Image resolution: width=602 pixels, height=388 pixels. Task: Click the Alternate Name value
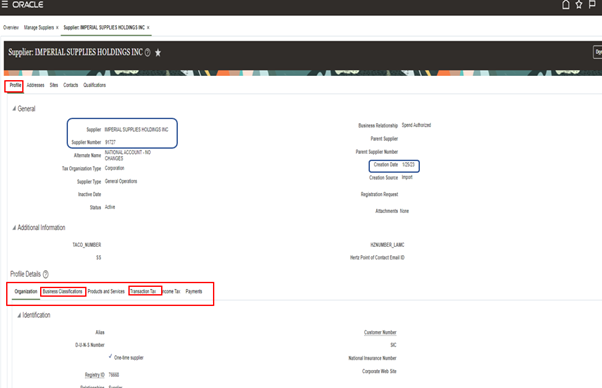click(x=128, y=155)
